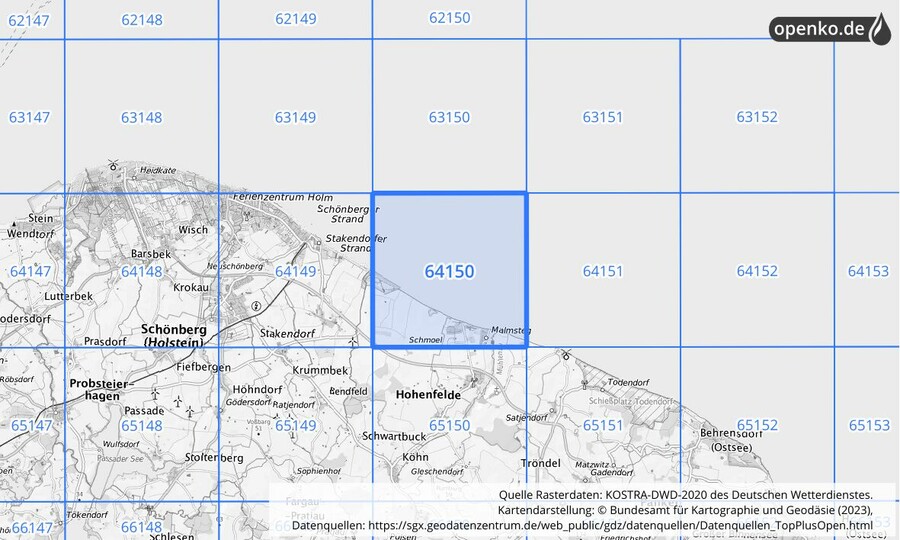
Task: Click grid cell label 65151
Action: tap(603, 425)
